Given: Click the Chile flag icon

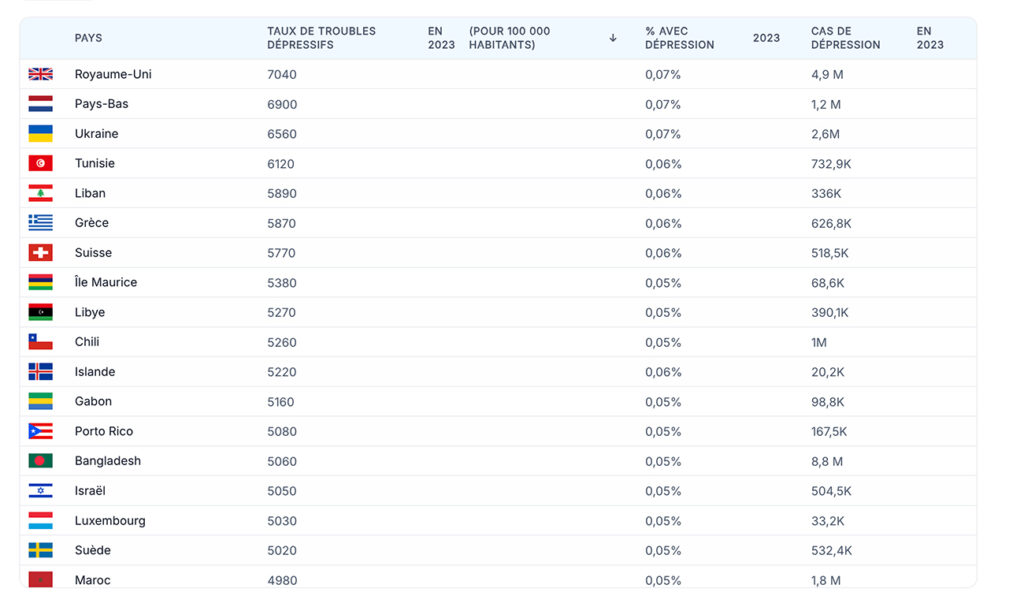Looking at the screenshot, I should [x=40, y=342].
